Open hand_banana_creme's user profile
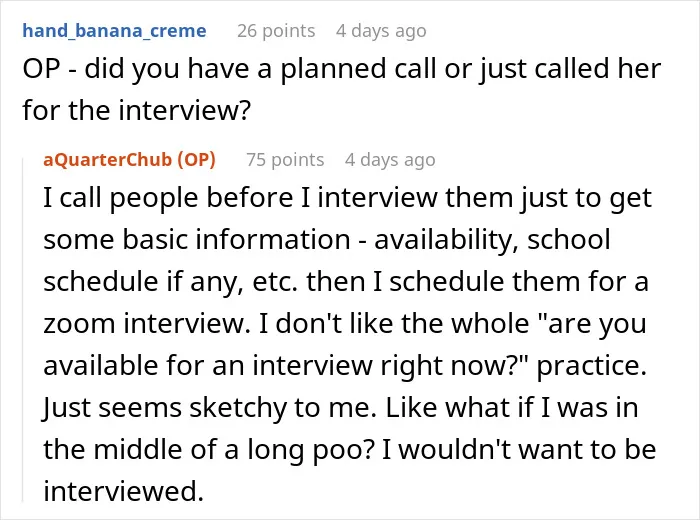Screen dimensions: 700x520 point(114,31)
